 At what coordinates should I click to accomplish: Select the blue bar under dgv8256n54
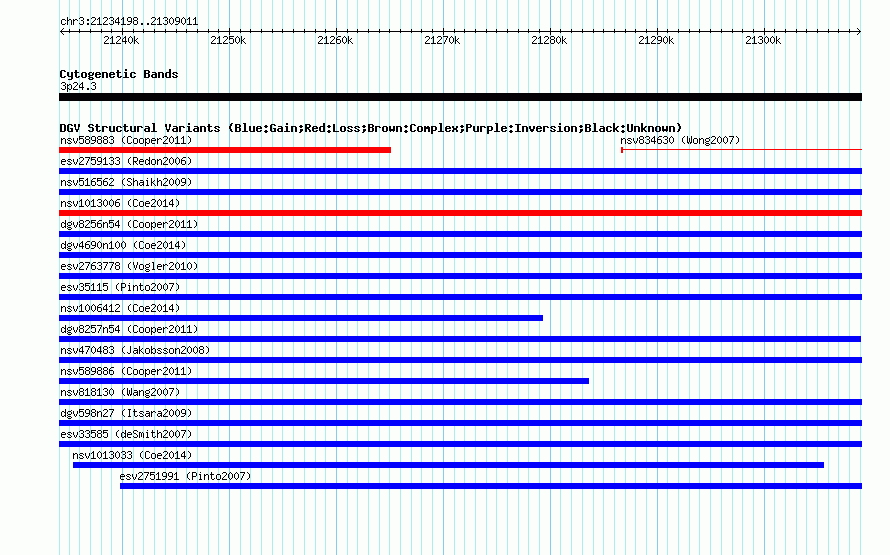pos(460,234)
